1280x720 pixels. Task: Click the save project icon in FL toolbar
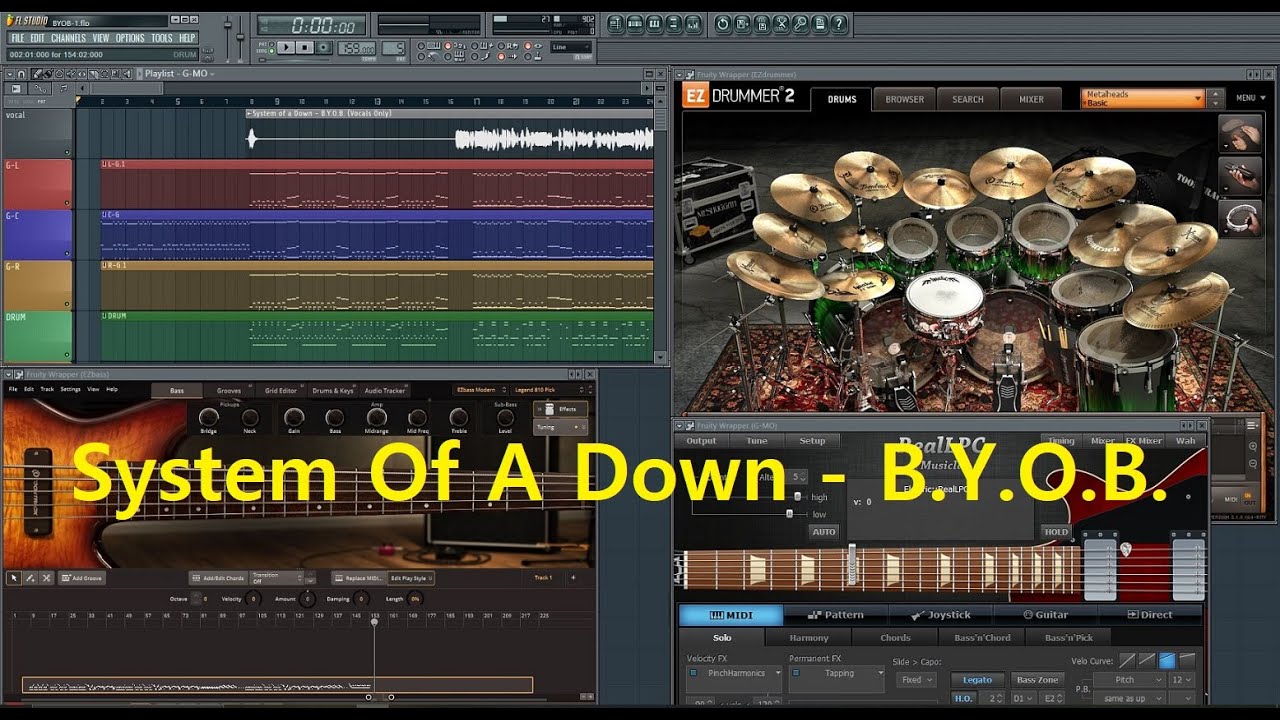point(742,24)
